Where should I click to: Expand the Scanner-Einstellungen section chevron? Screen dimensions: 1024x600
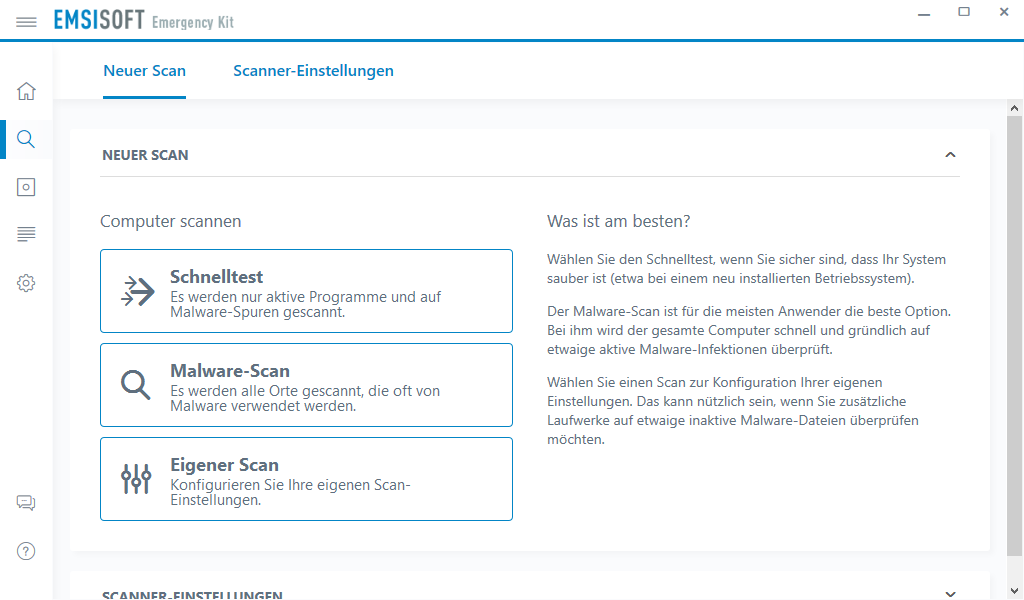point(950,594)
